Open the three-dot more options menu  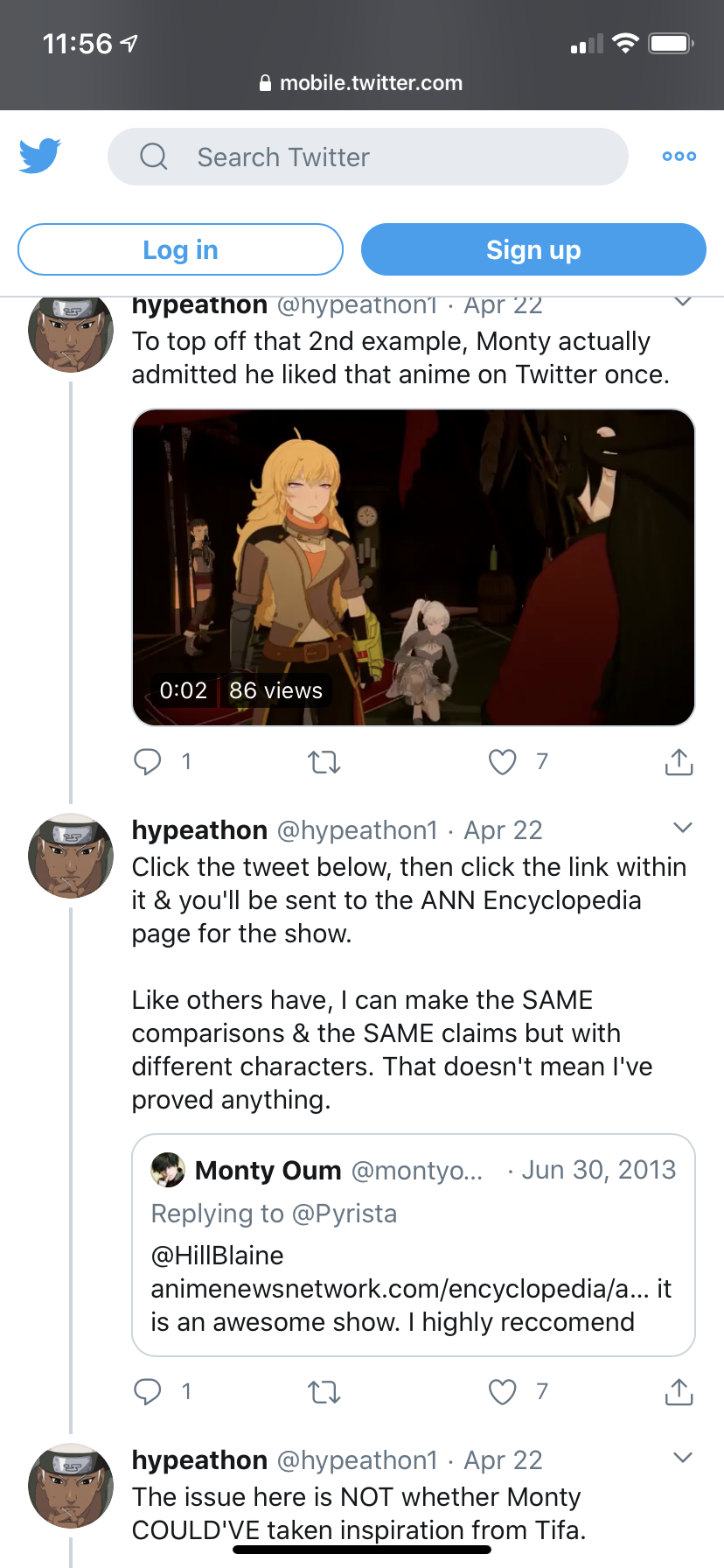(x=679, y=157)
